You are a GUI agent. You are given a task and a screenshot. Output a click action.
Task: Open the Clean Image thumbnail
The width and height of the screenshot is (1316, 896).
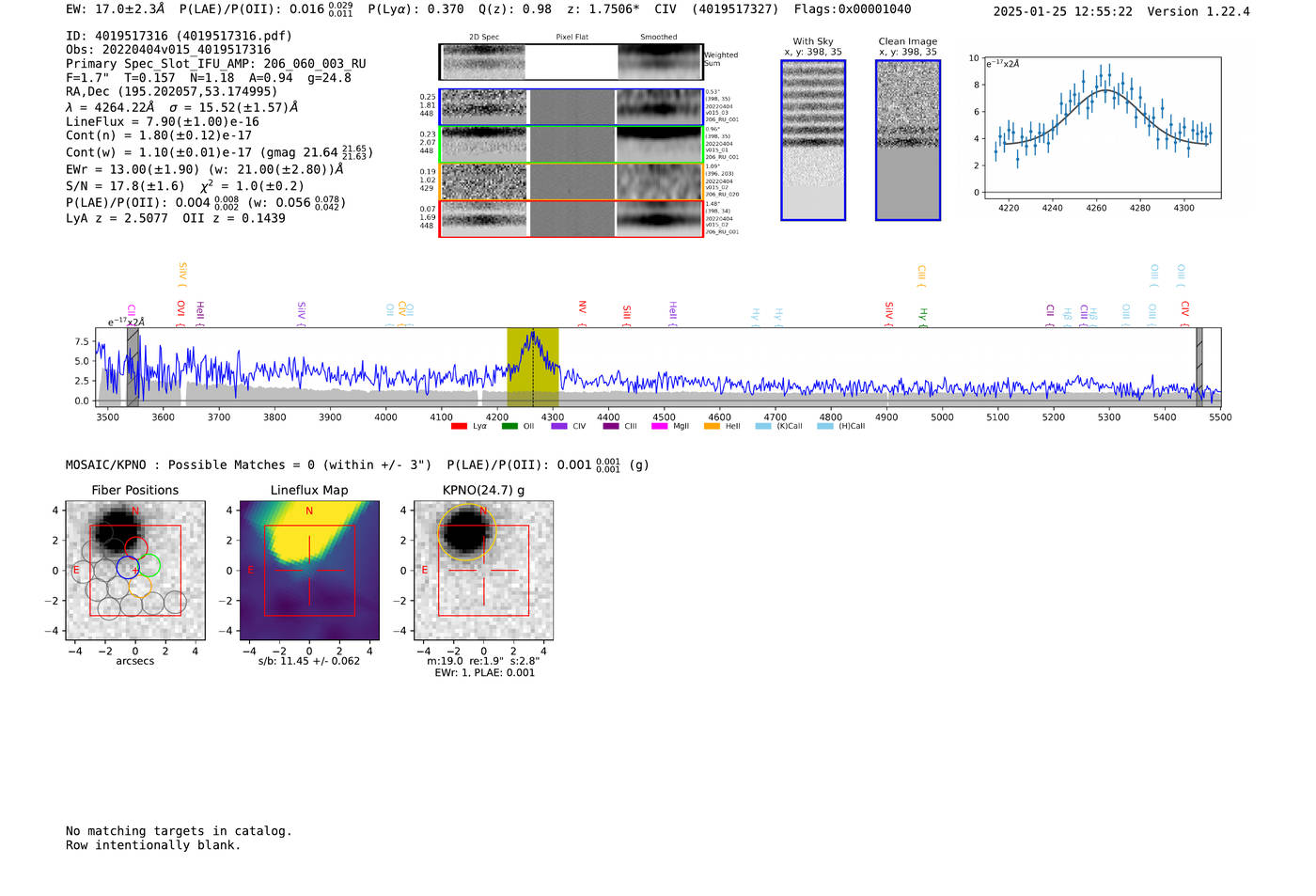tap(908, 140)
